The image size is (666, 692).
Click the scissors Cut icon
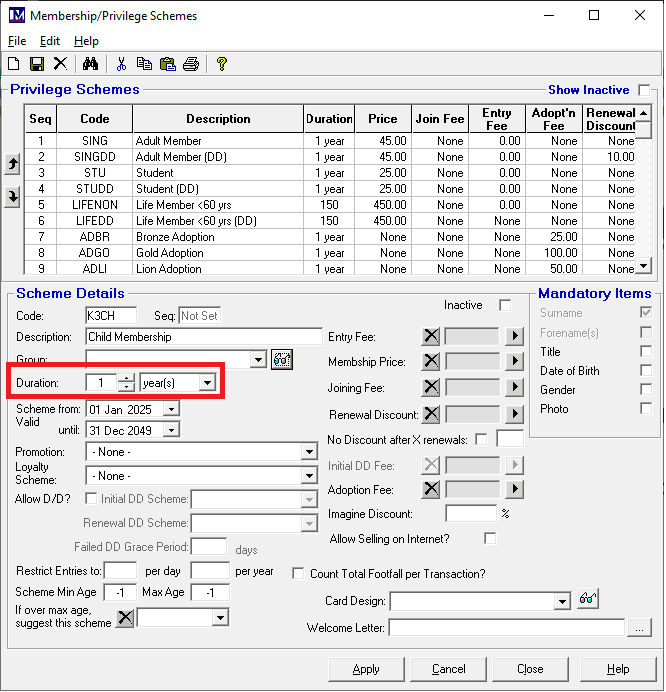point(121,64)
